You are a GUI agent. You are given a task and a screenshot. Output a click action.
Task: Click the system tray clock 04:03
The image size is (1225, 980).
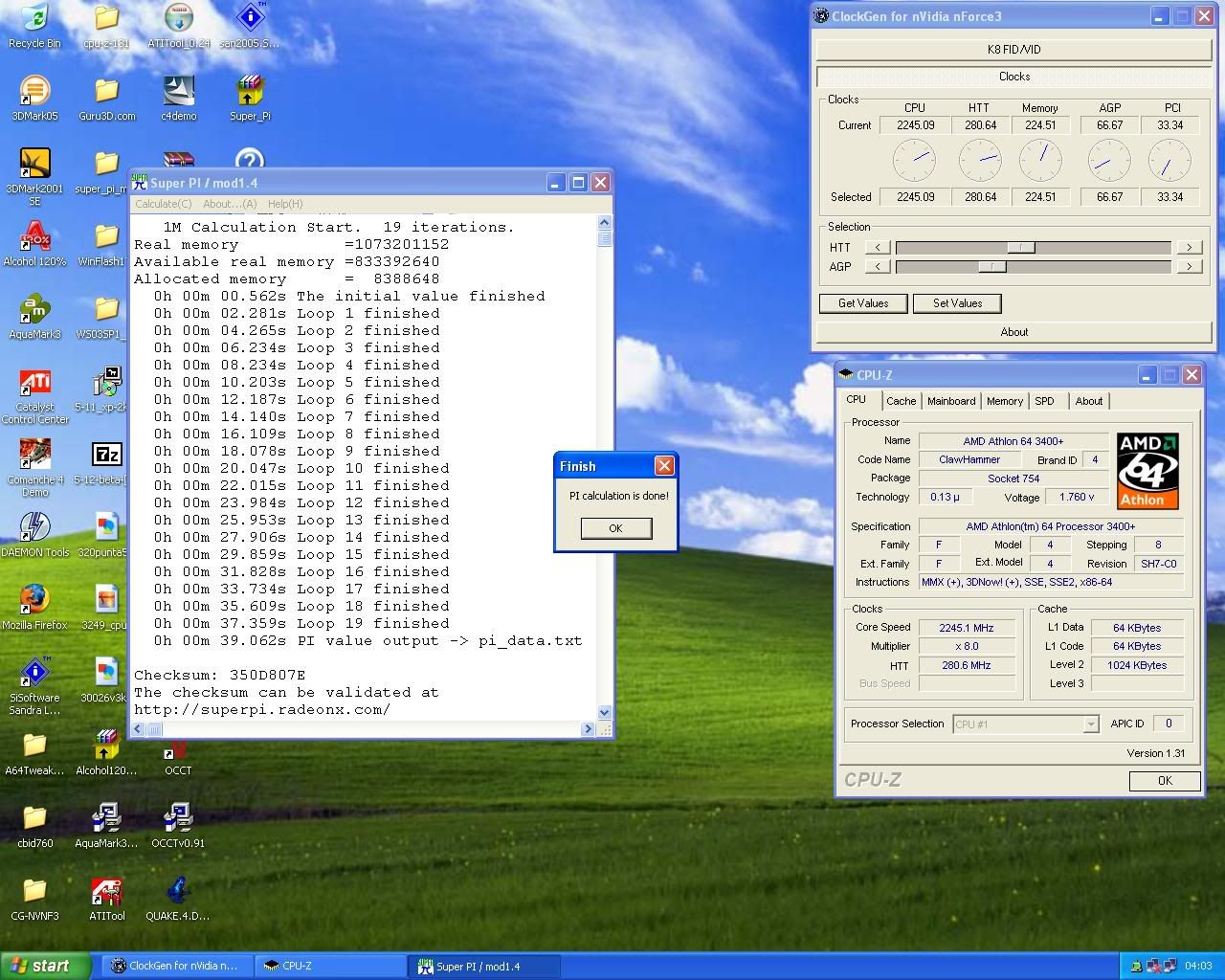1198,967
